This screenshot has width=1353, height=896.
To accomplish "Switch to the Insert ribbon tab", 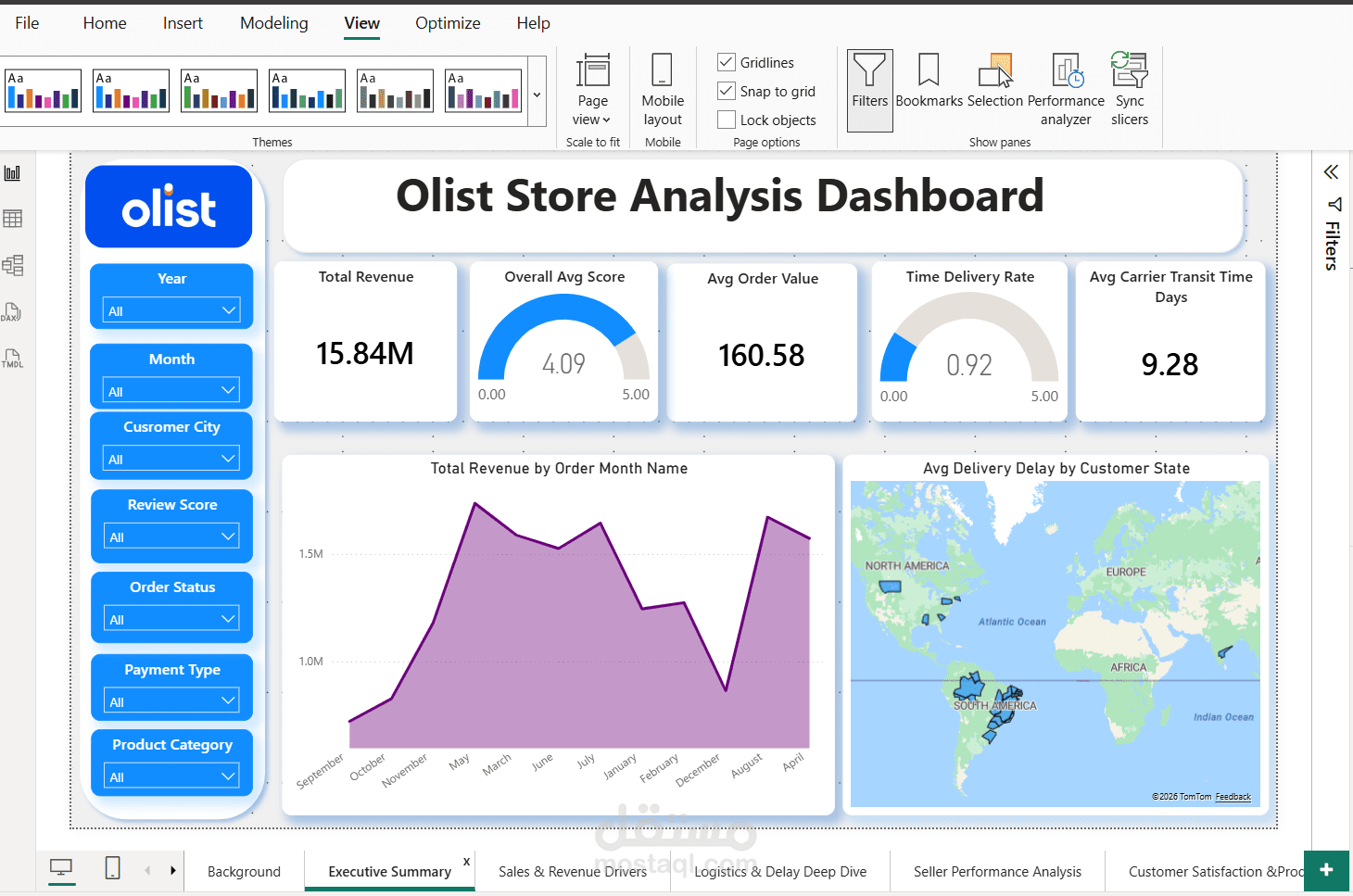I will [x=183, y=23].
